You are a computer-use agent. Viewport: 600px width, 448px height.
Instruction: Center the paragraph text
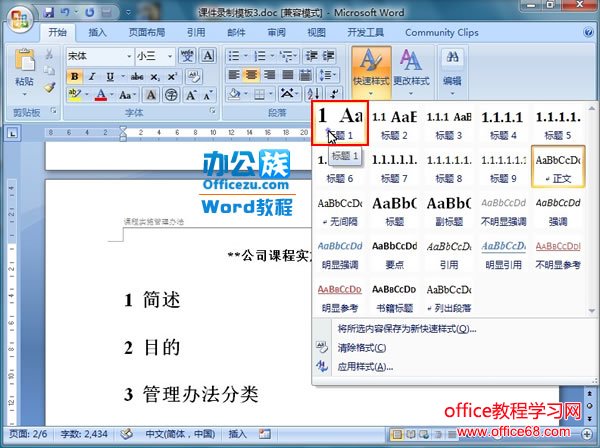251,75
